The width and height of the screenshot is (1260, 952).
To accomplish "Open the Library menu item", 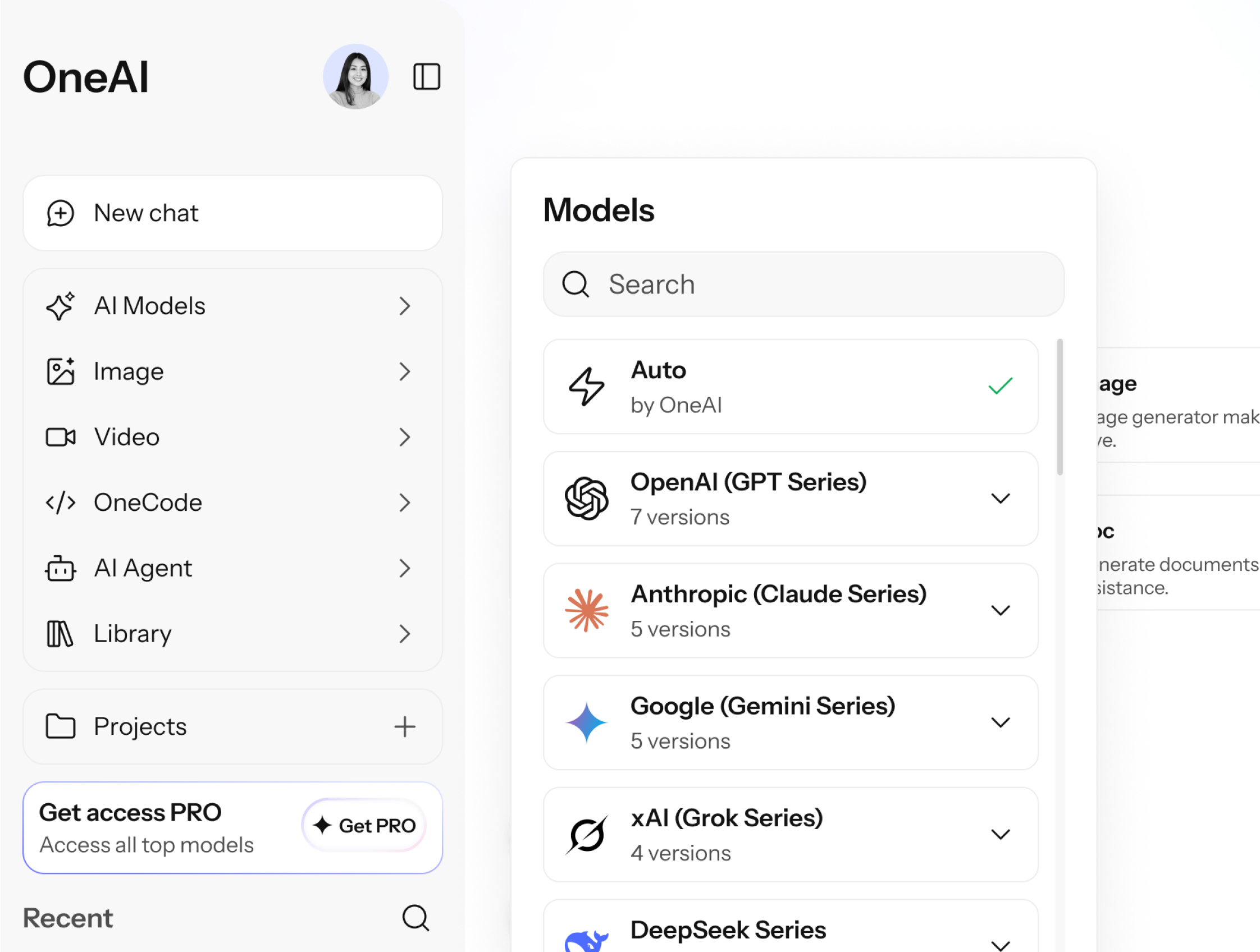I will [x=232, y=634].
